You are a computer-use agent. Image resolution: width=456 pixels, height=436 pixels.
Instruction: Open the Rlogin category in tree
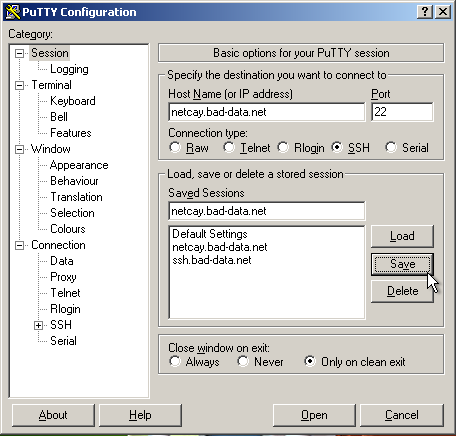(x=65, y=309)
